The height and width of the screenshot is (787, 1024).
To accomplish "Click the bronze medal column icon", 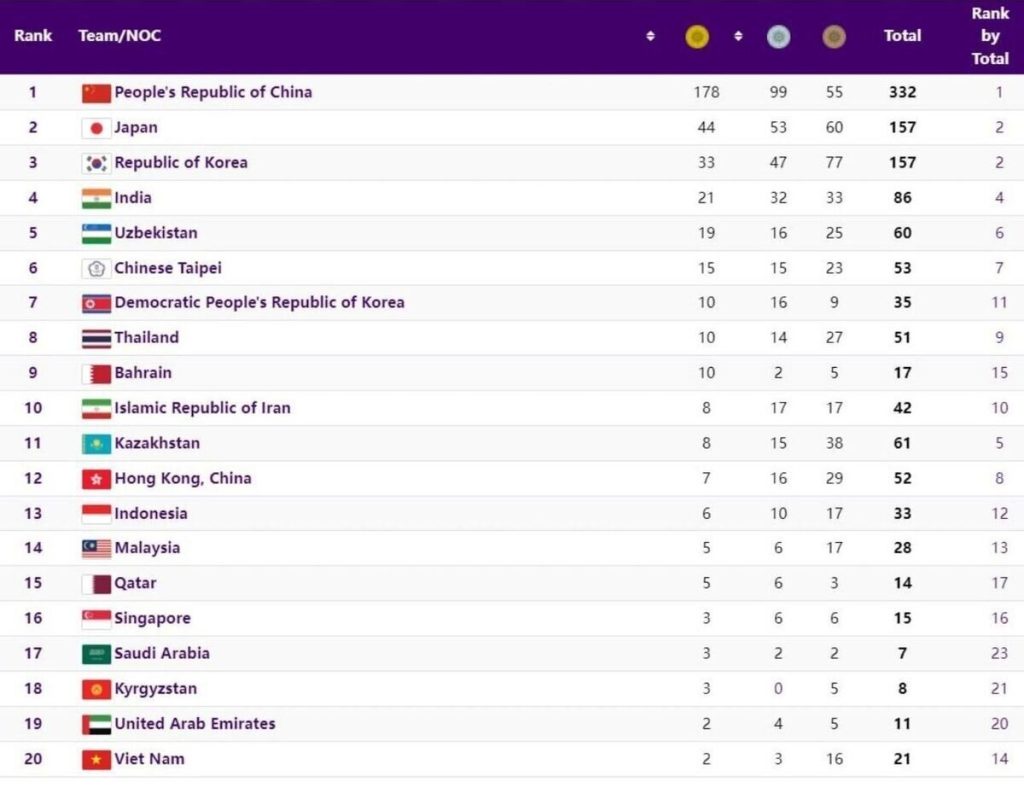I will click(834, 36).
